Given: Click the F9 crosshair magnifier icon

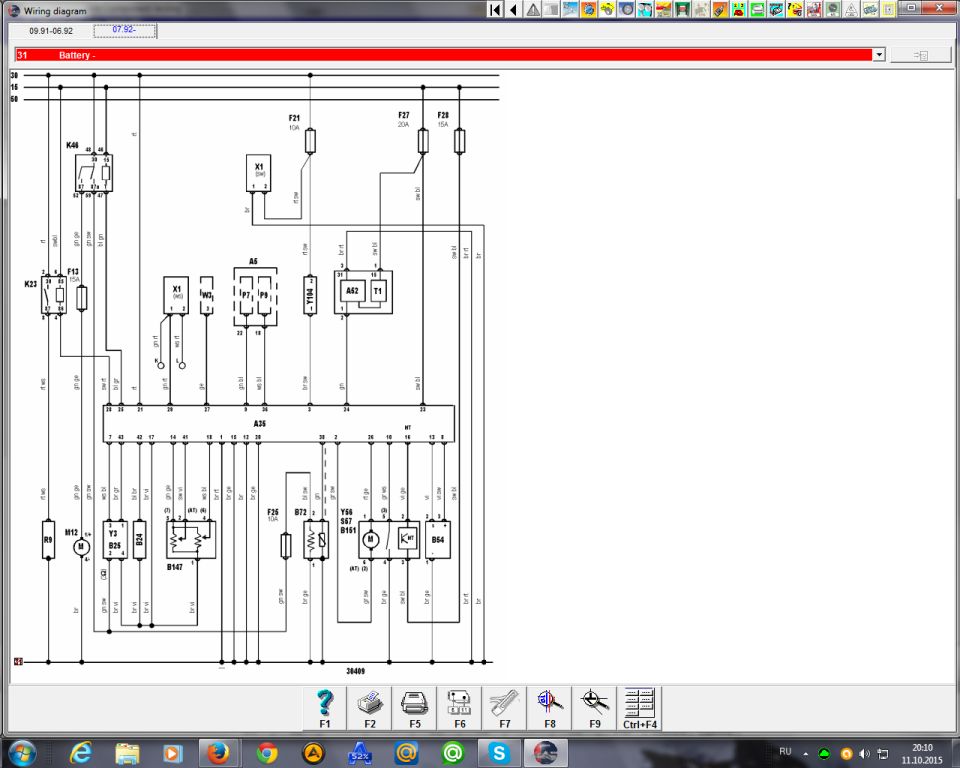Looking at the screenshot, I should [x=594, y=709].
